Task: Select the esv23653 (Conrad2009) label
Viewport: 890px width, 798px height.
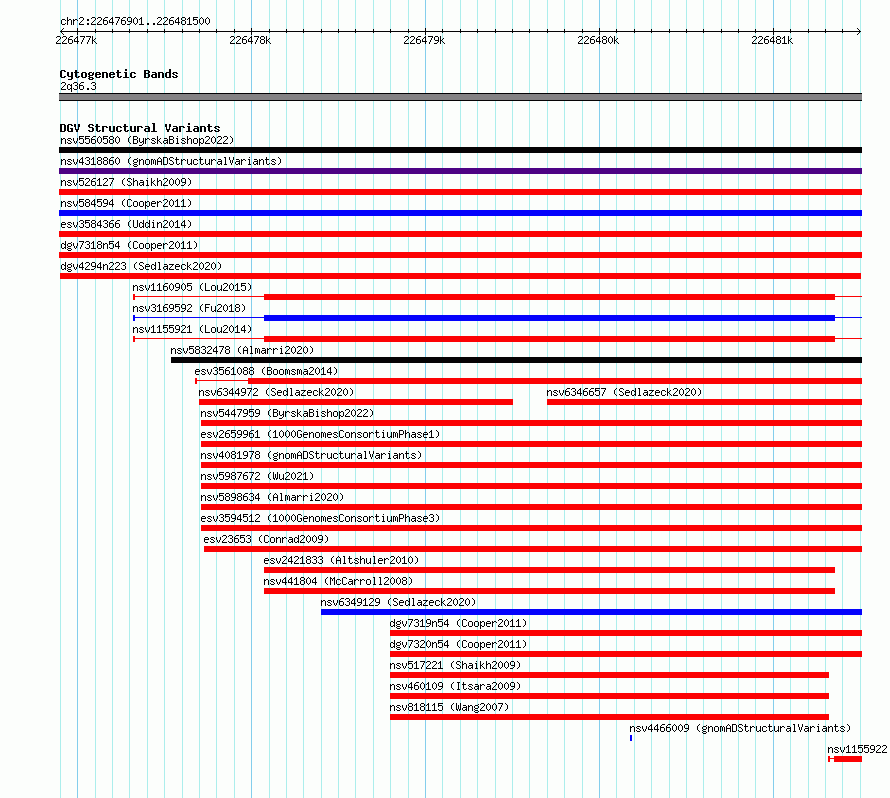Action: tap(266, 539)
